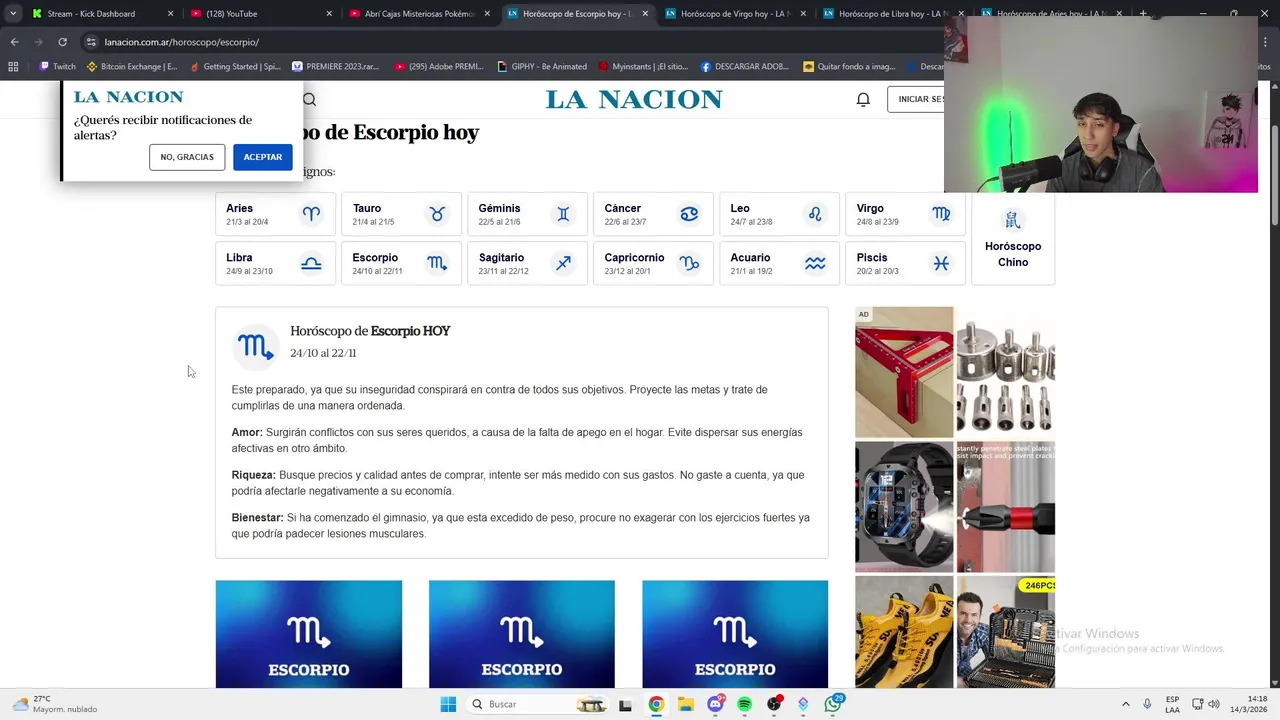Screen dimensions: 1280x720
Task: Open the notifications bell icon on La Nacion
Action: (863, 99)
